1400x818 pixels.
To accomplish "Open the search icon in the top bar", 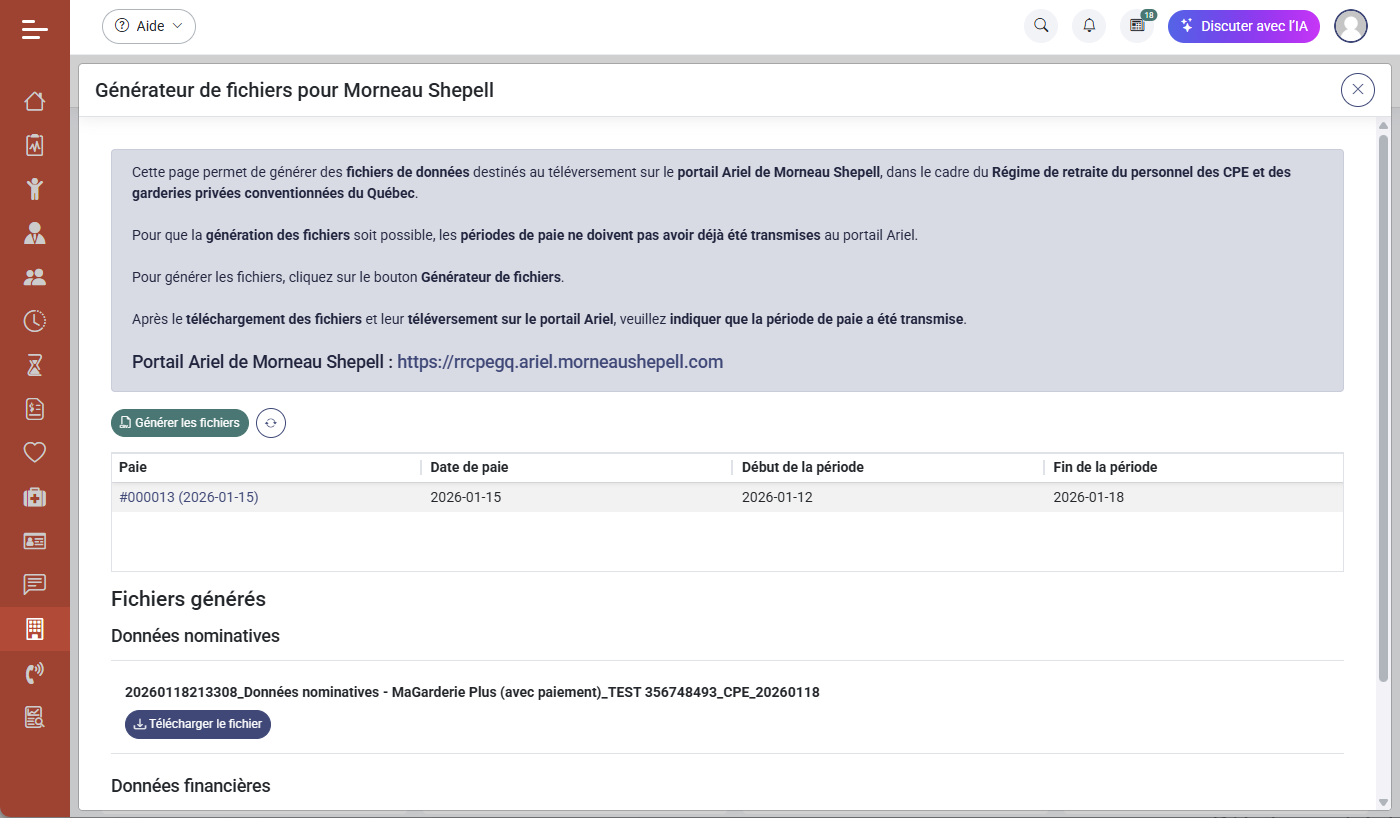I will (x=1040, y=26).
